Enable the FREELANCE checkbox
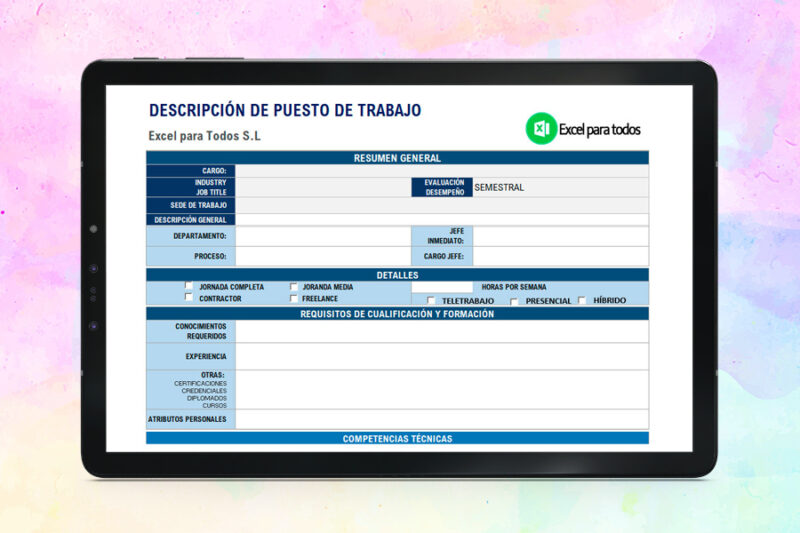Viewport: 800px width, 533px height. (x=293, y=298)
